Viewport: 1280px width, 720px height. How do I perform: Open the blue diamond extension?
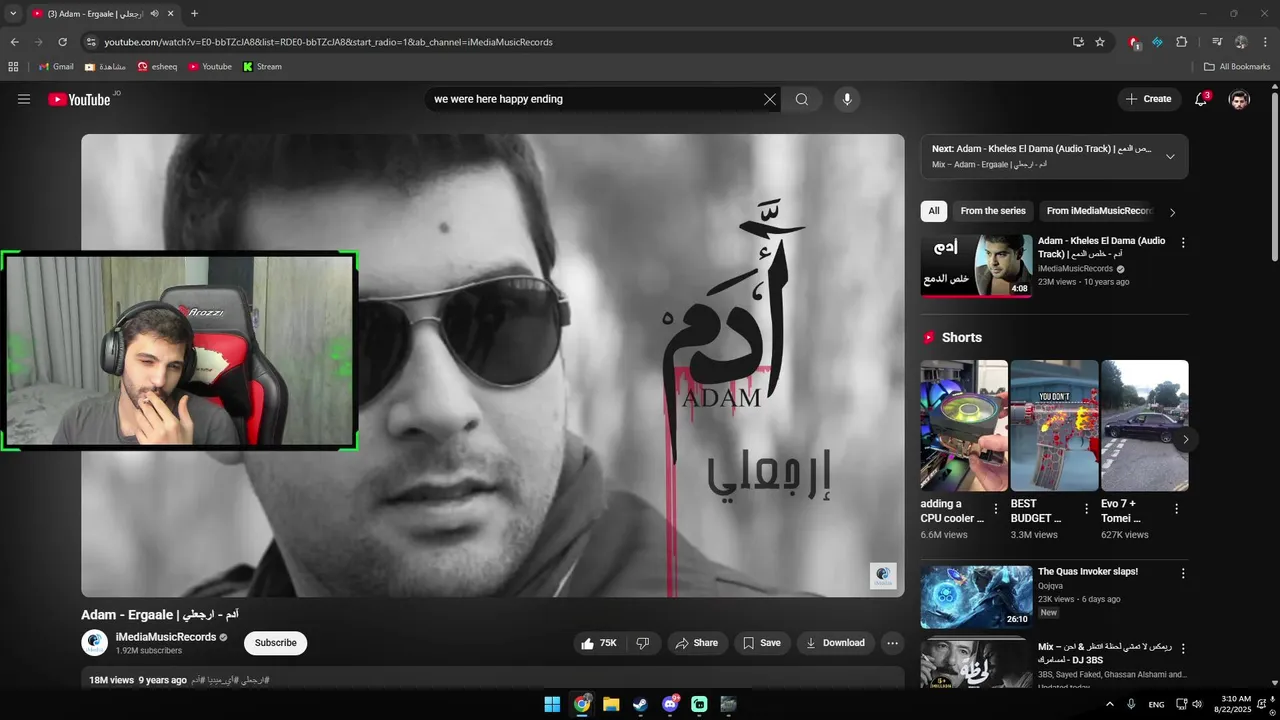[x=1157, y=42]
